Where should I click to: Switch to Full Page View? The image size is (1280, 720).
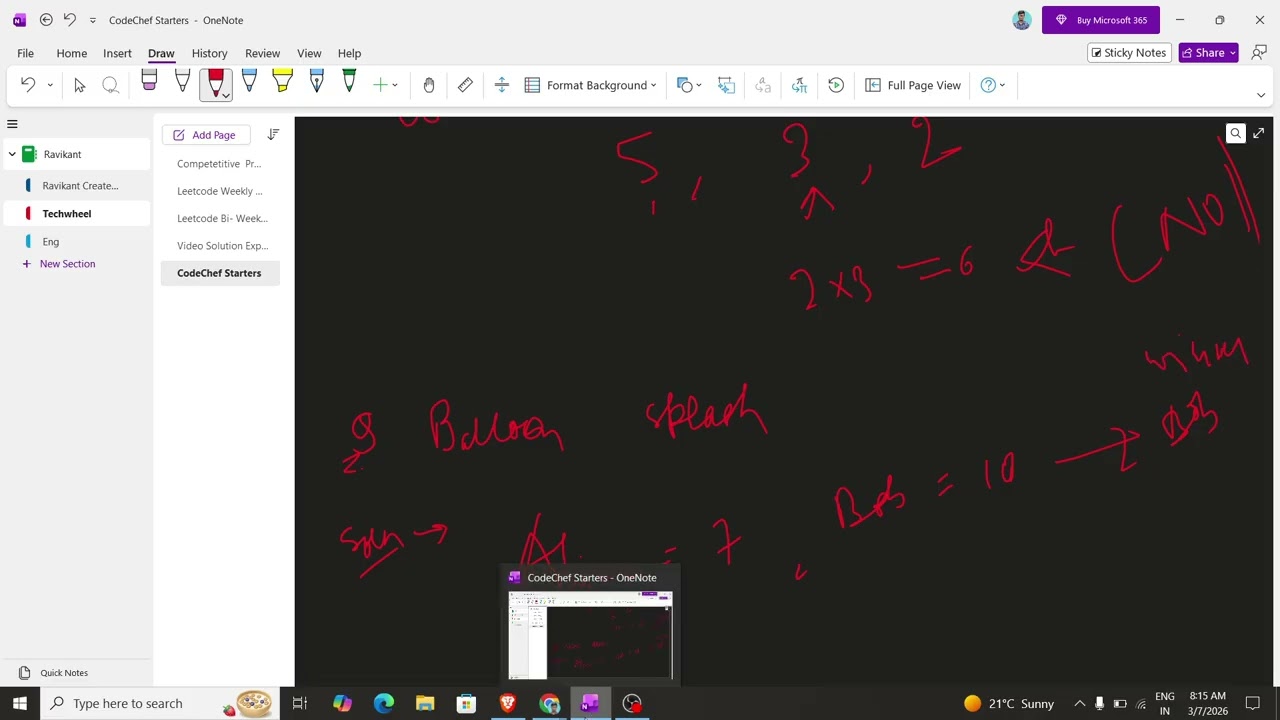click(x=913, y=85)
